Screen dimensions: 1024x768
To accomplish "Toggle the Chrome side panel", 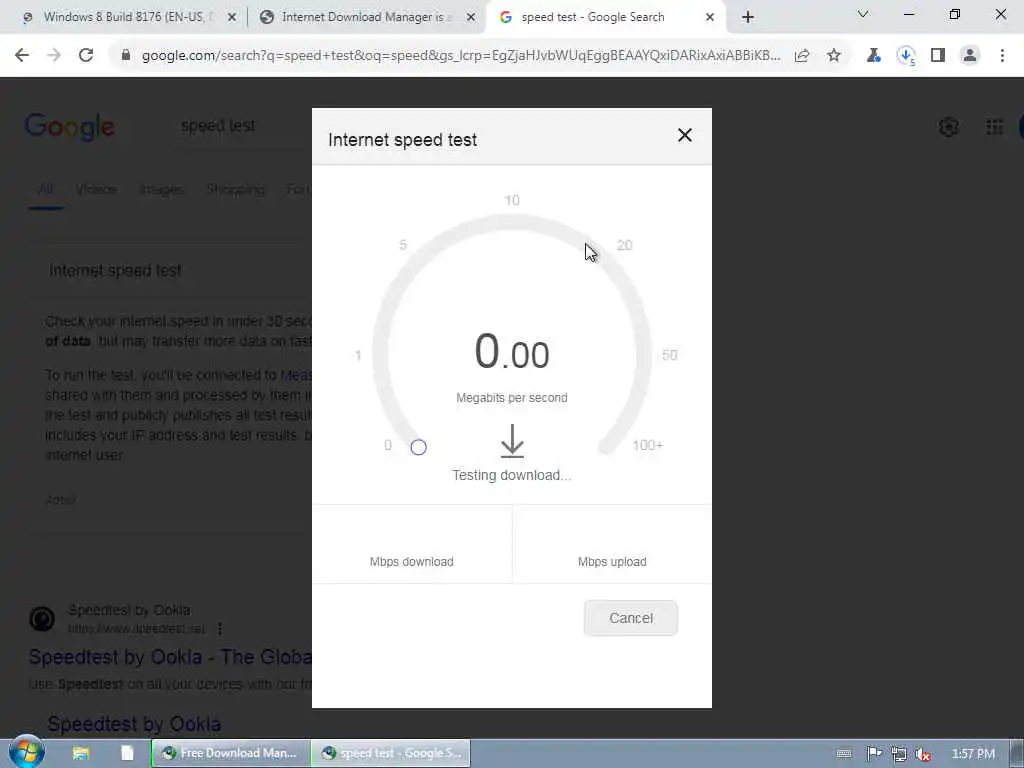I will click(938, 56).
